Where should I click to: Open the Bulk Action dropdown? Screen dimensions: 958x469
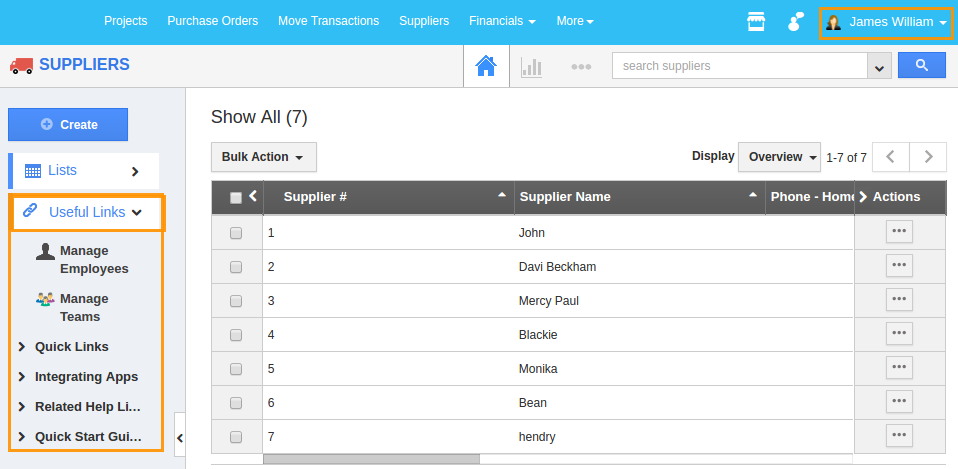point(263,157)
